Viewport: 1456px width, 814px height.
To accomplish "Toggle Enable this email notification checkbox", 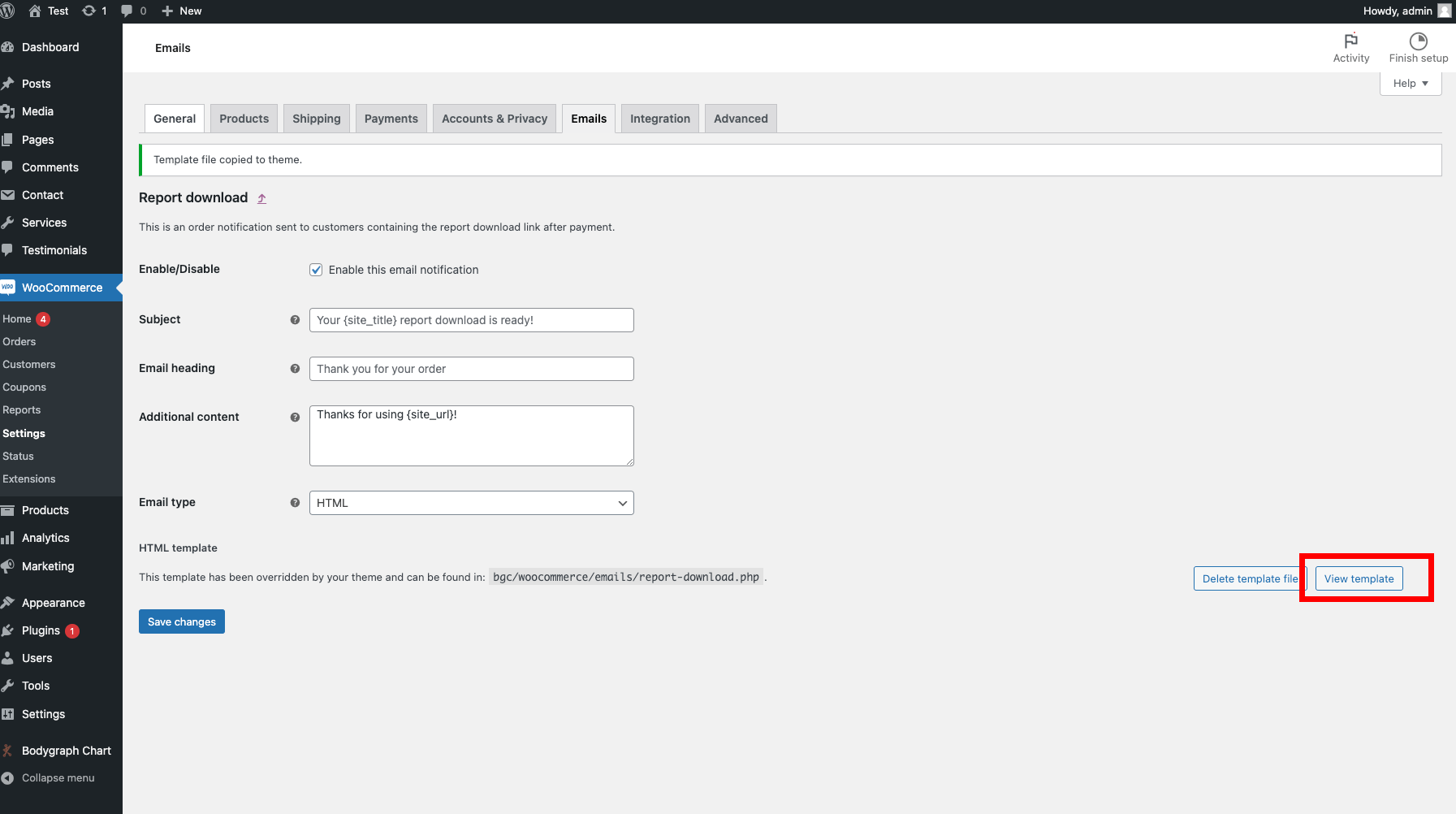I will [x=316, y=270].
